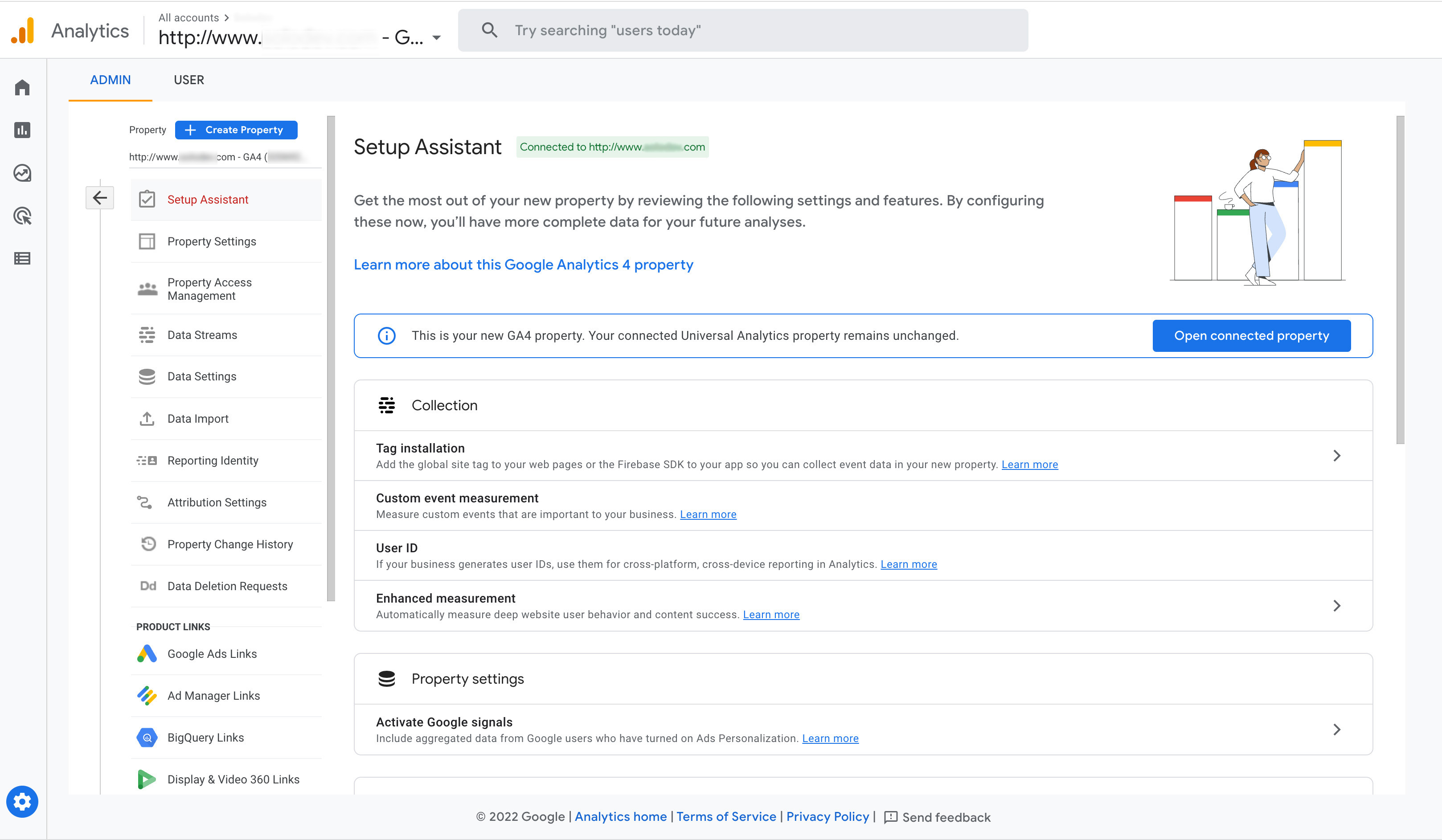Click Learn more under Tag installation
The height and width of the screenshot is (840, 1442).
1029,464
